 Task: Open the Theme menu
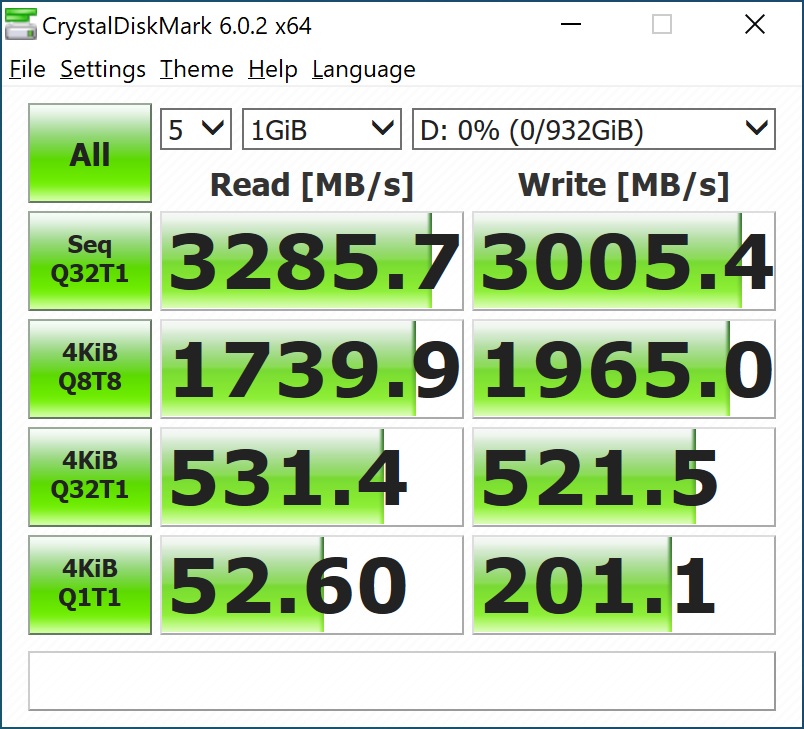click(196, 69)
